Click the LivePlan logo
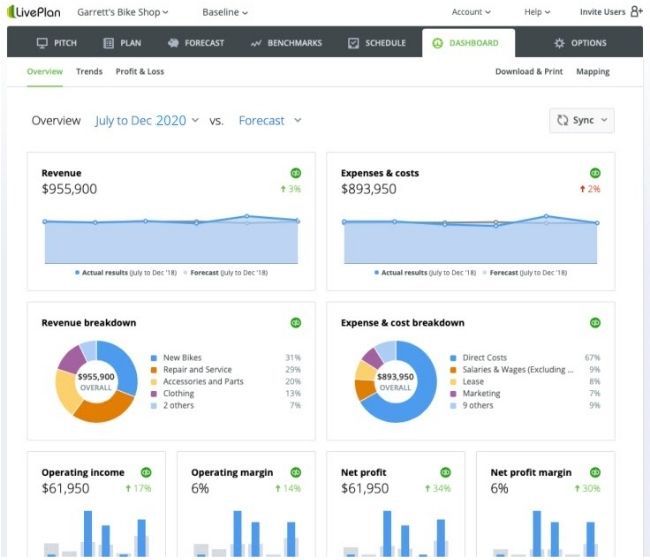650x560 pixels. 34,12
